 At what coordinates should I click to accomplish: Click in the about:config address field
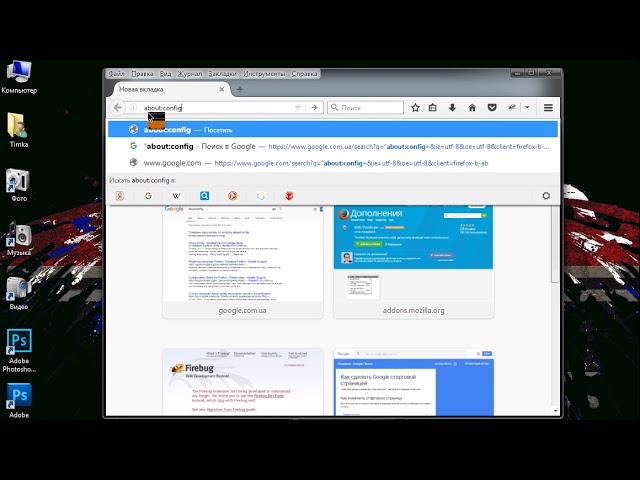[x=216, y=108]
